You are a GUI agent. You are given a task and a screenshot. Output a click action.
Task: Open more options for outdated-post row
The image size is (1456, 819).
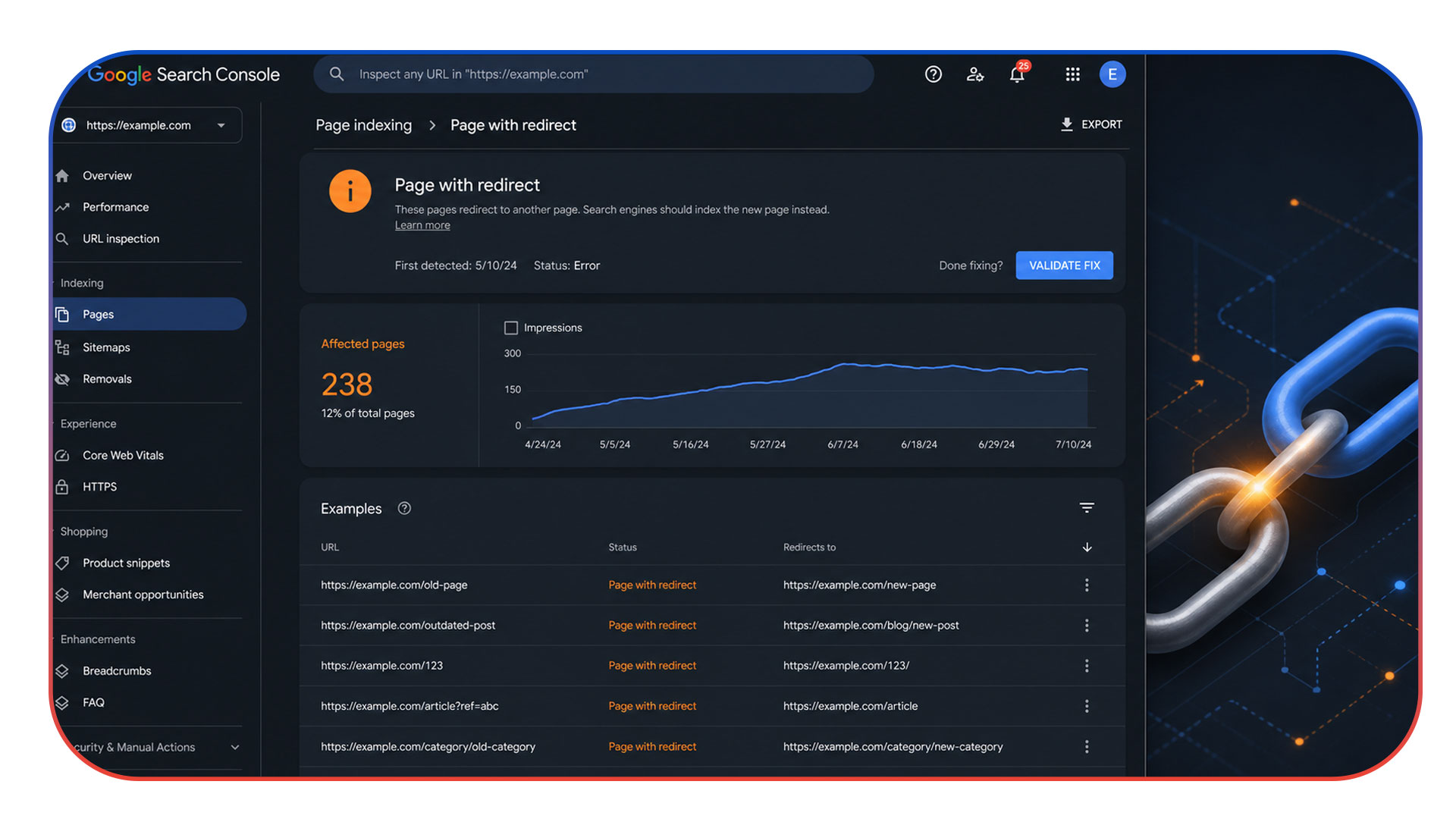[x=1087, y=625]
